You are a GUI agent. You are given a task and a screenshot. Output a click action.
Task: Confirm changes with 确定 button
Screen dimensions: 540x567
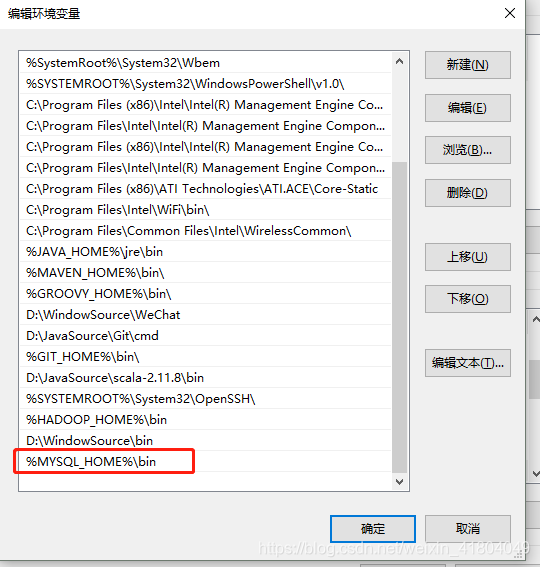(373, 529)
